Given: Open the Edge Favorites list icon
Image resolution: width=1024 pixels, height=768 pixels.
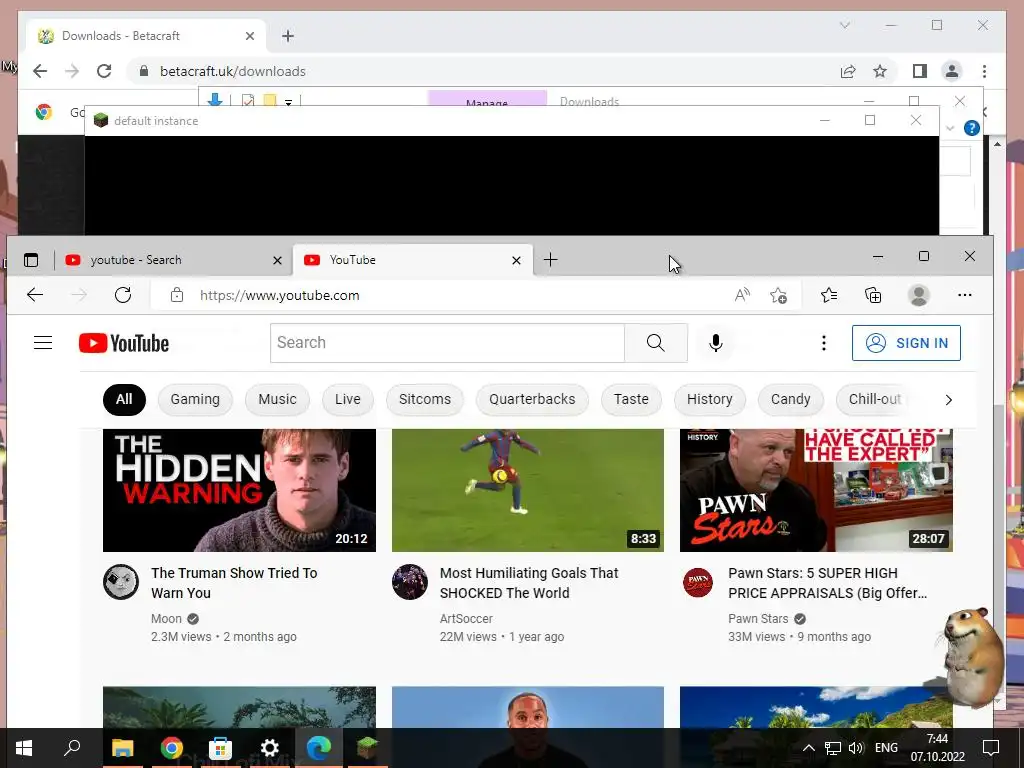Looking at the screenshot, I should [x=829, y=295].
